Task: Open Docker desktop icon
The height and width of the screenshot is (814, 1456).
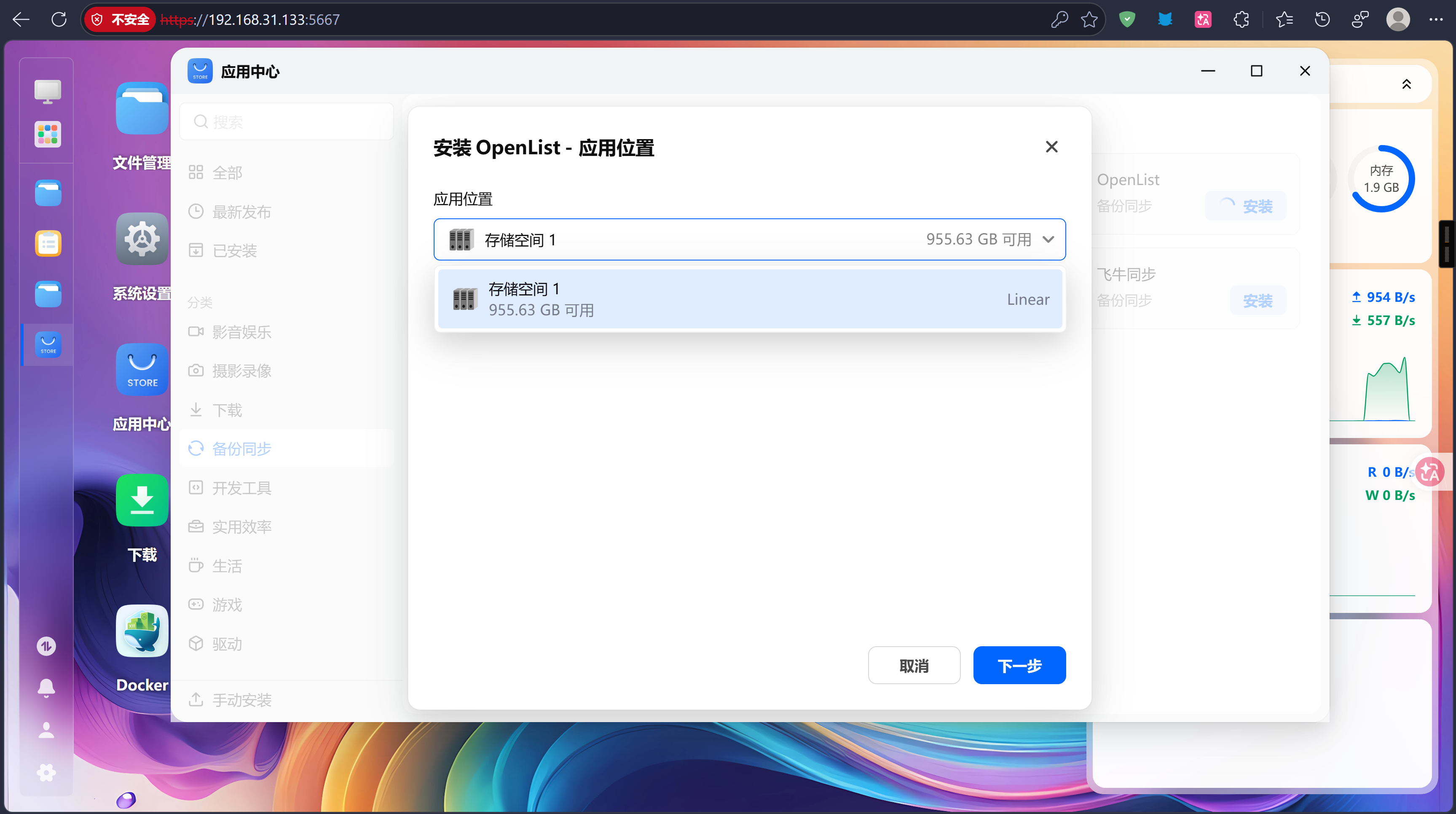Action: click(x=142, y=631)
